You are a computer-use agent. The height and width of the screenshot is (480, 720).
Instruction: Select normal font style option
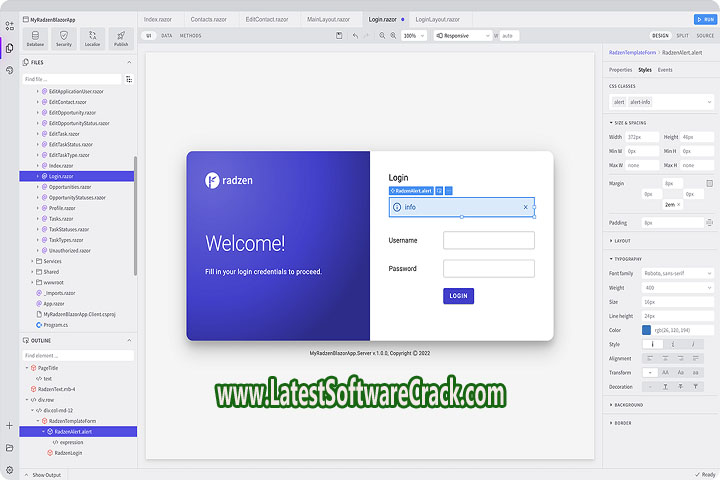coord(652,344)
